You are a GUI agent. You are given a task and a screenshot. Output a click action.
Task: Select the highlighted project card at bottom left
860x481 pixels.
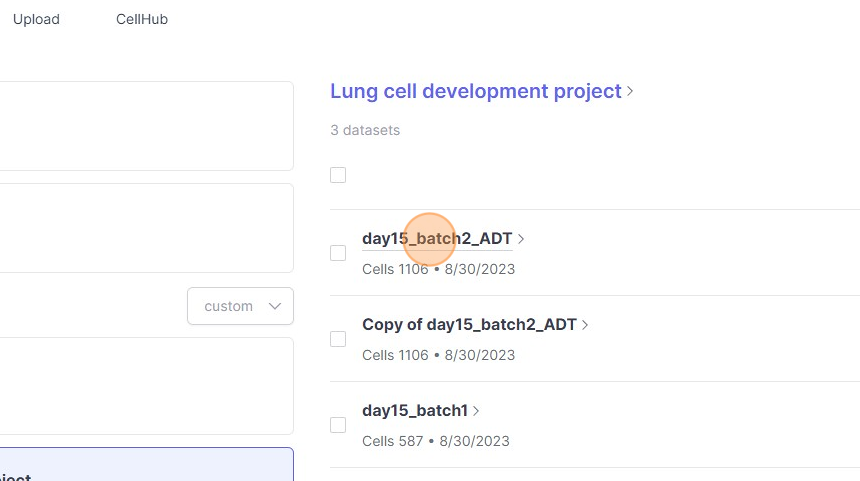point(146,465)
